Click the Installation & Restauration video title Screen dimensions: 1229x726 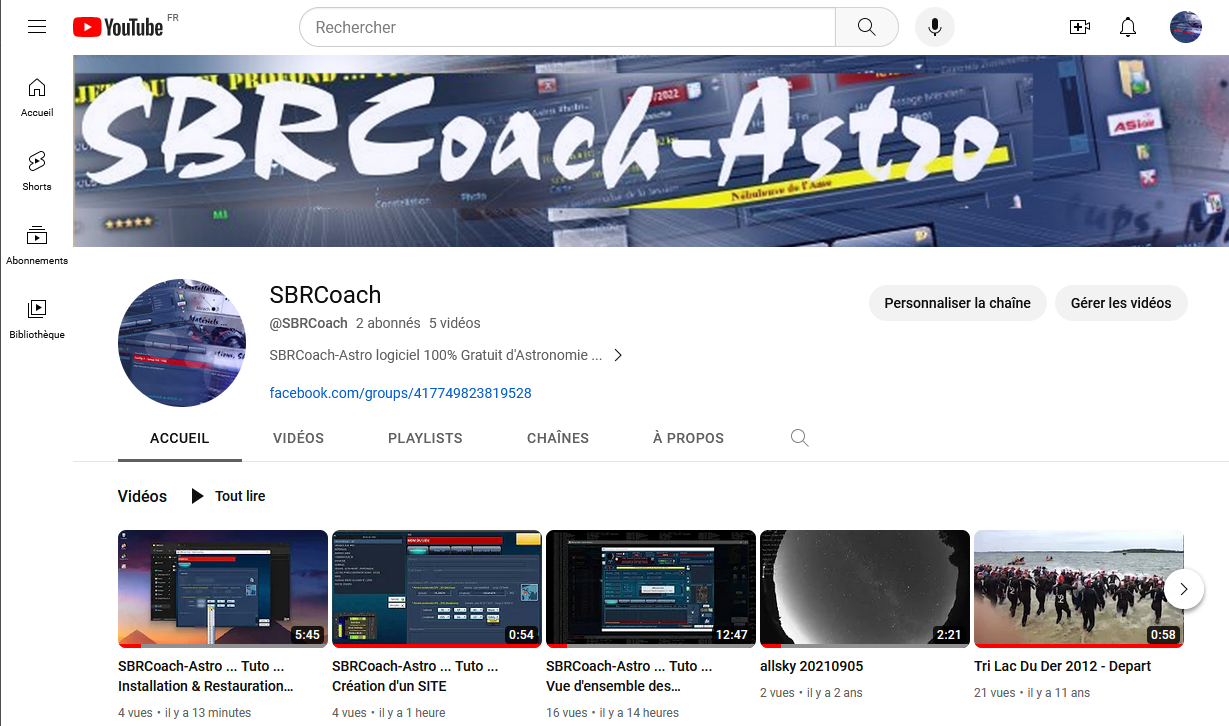pos(206,676)
